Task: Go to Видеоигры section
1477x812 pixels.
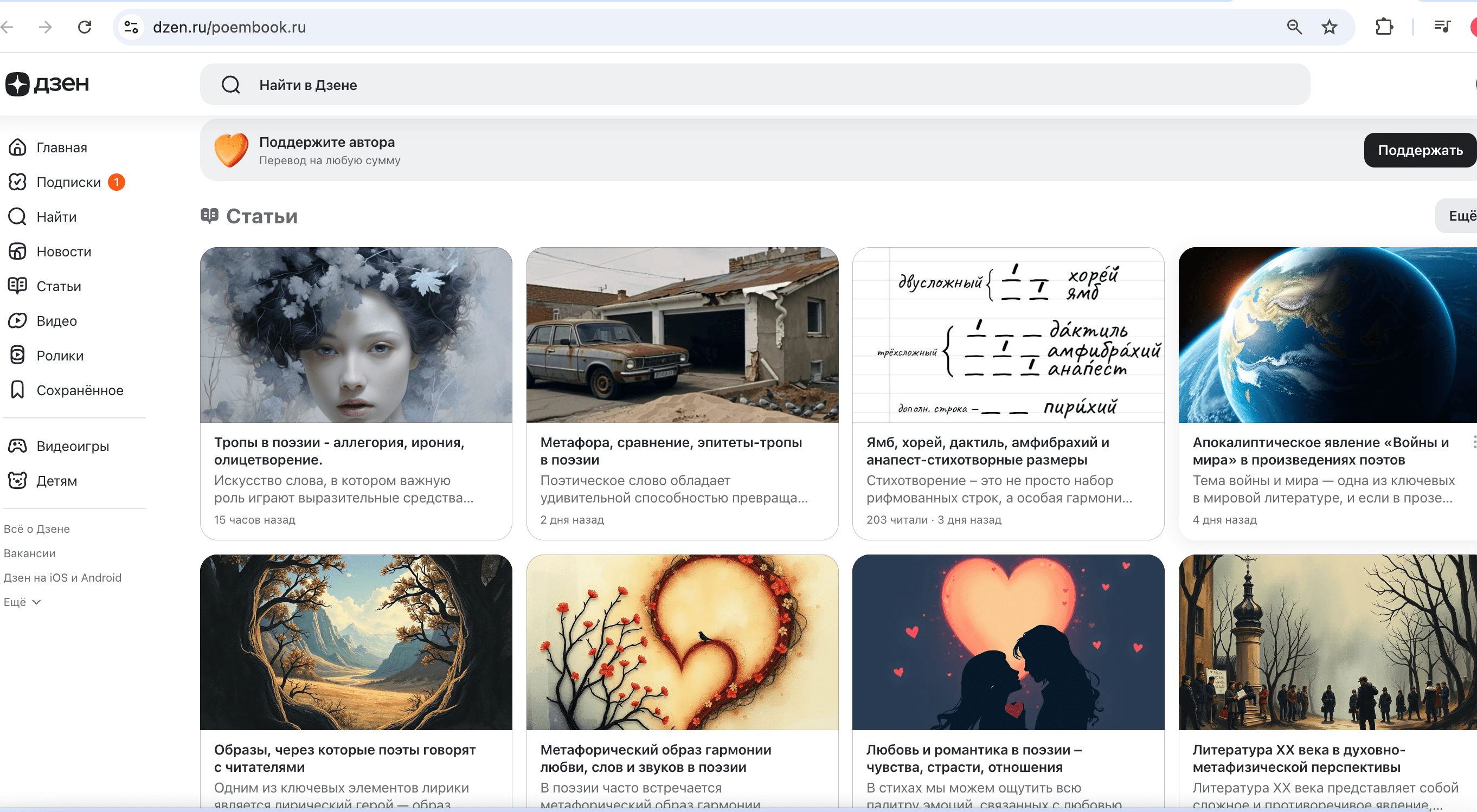Action: (72, 446)
